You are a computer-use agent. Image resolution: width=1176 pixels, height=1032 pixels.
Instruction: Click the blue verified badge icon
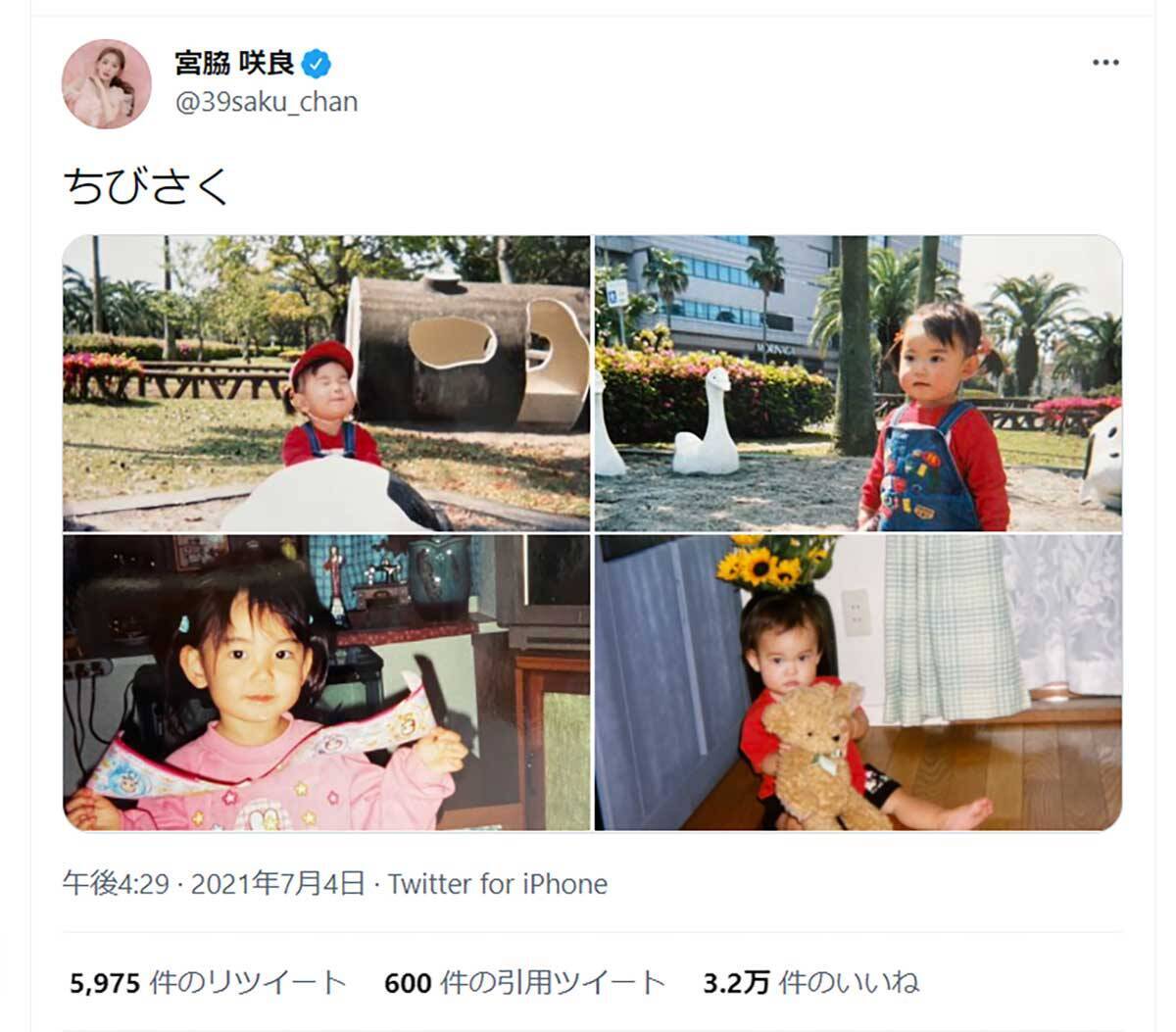[317, 66]
